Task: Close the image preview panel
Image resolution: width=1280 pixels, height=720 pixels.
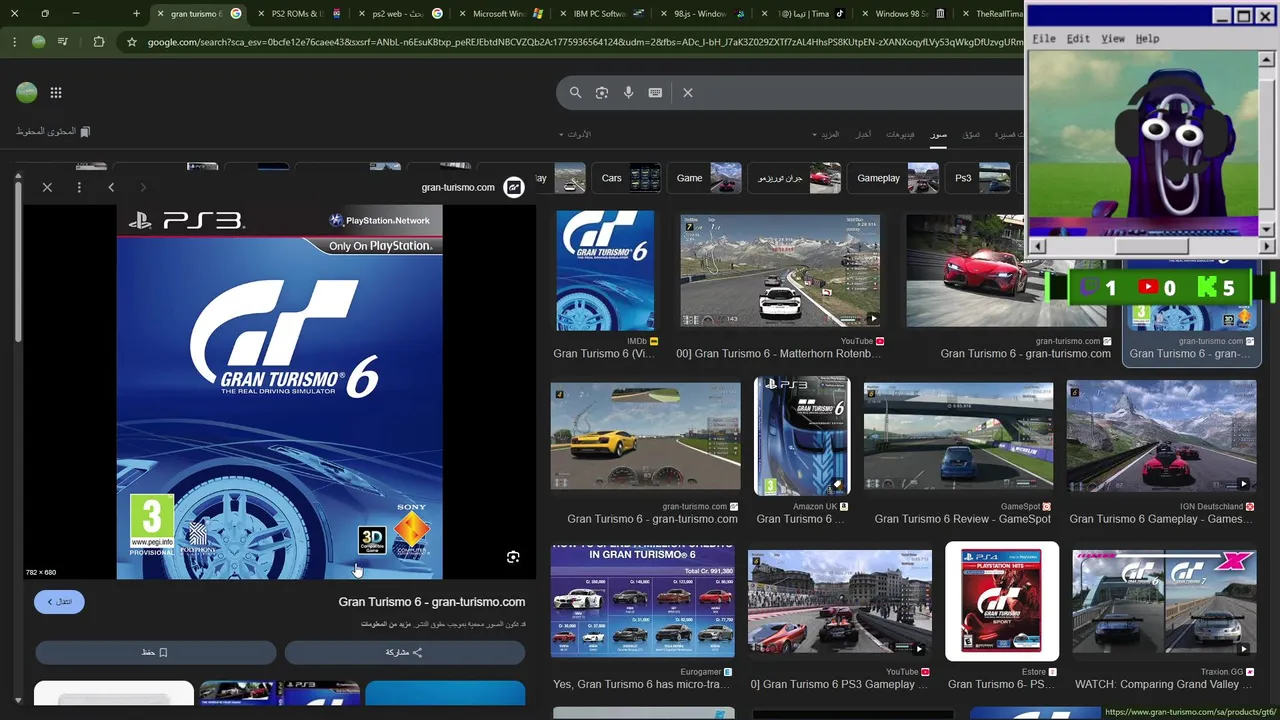Action: click(x=47, y=187)
